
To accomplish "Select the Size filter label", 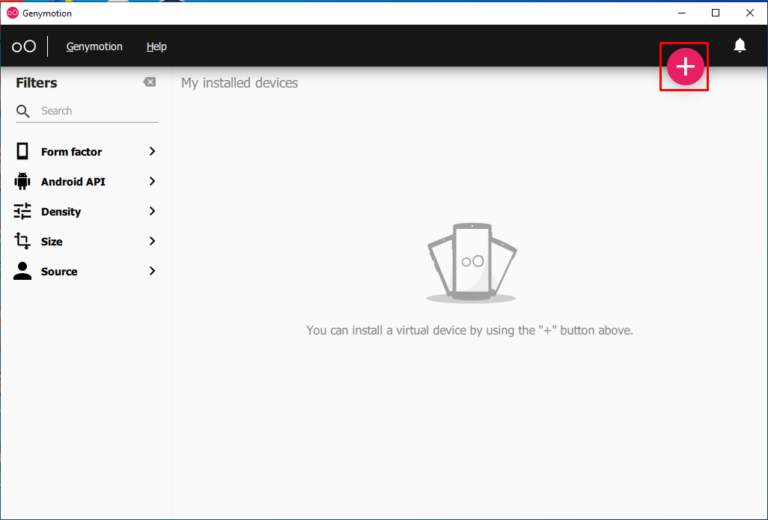I will (51, 241).
